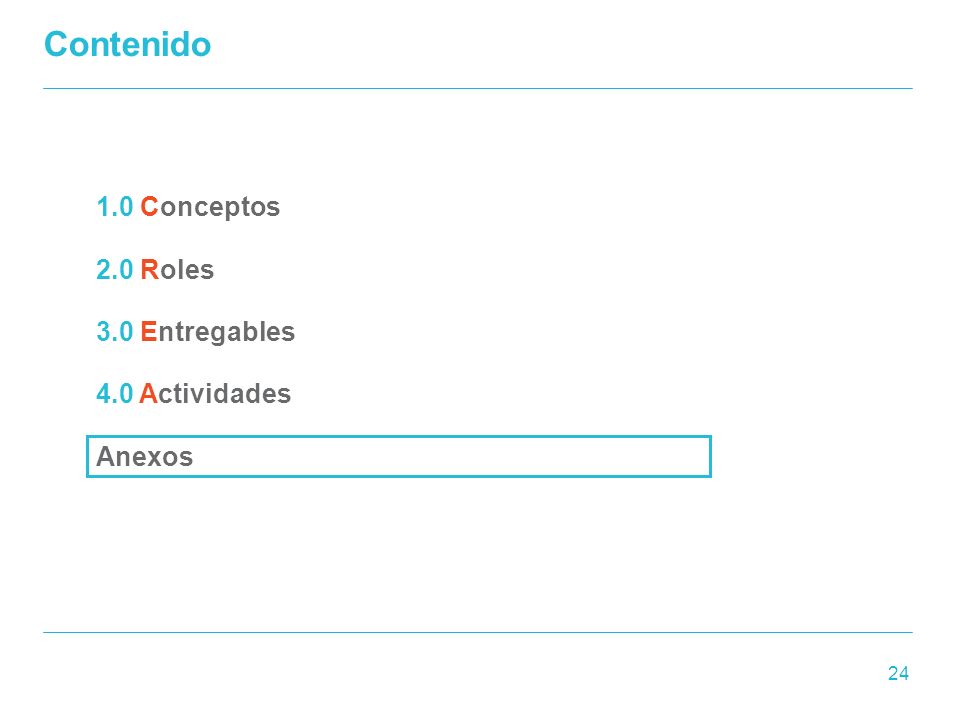The image size is (960, 720).
Task: Click empty space inside the Anexos box
Action: pos(453,457)
